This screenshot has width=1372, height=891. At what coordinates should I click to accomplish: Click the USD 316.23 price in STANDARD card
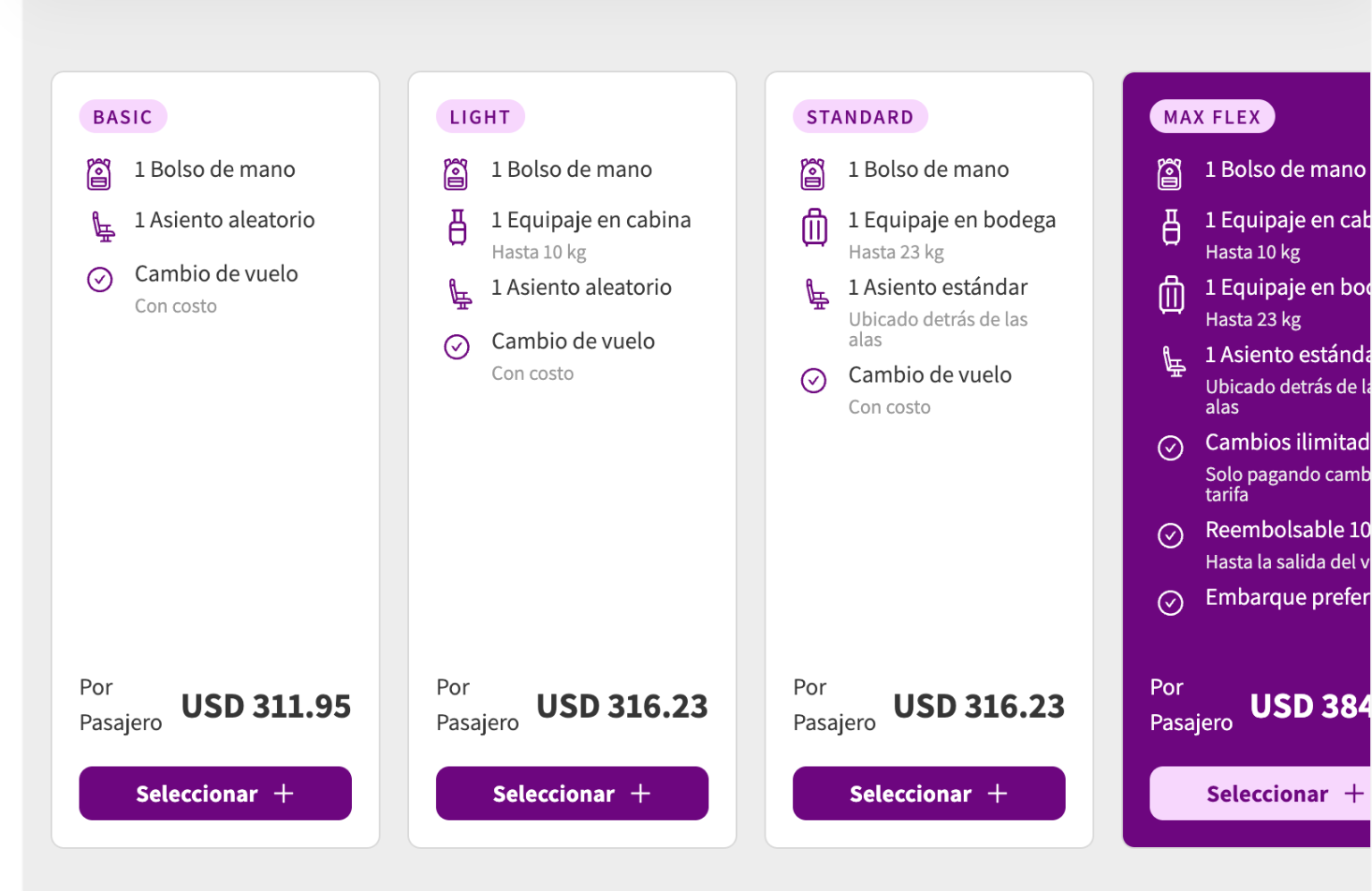tap(978, 707)
